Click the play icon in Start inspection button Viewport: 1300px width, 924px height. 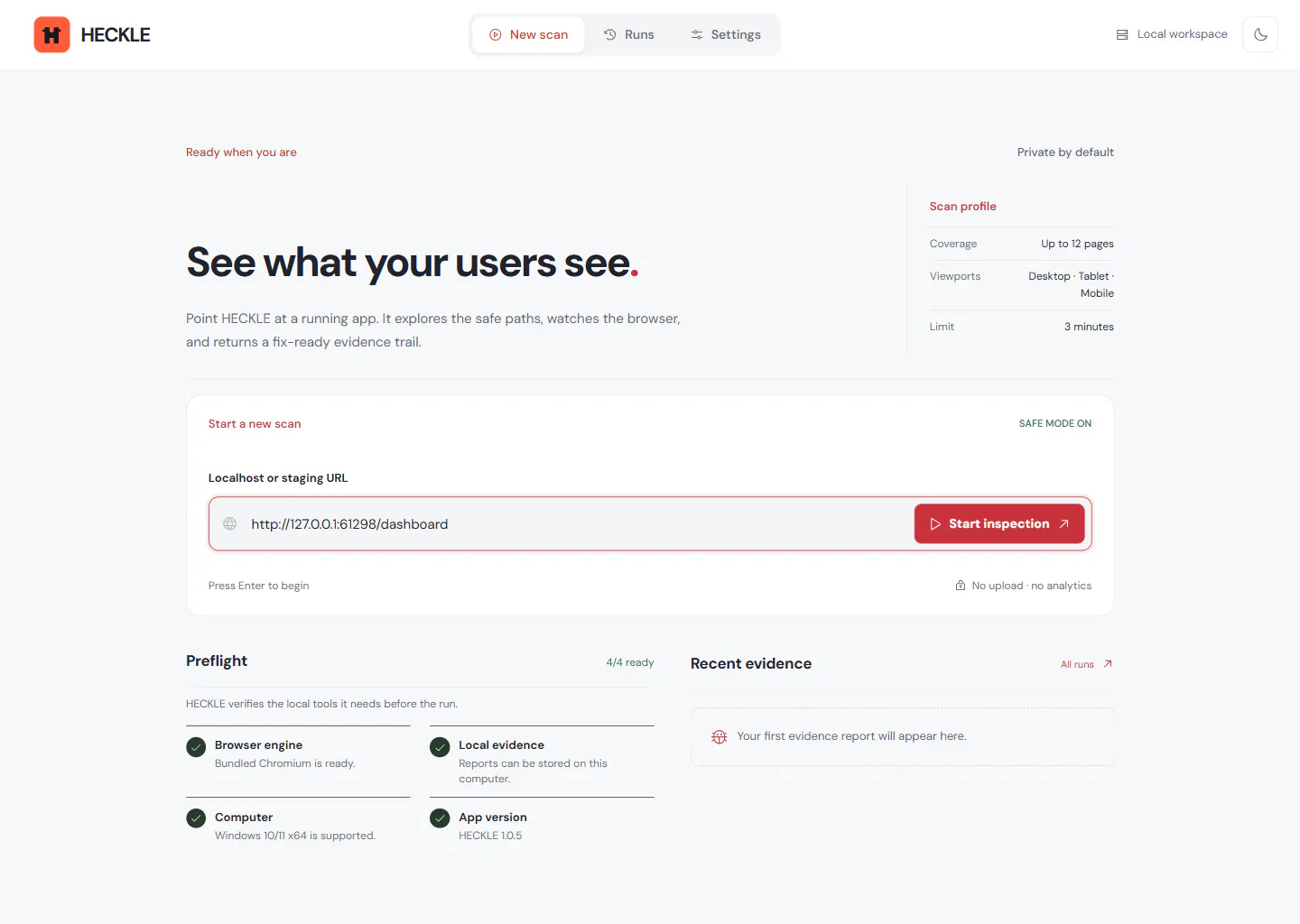pos(935,523)
